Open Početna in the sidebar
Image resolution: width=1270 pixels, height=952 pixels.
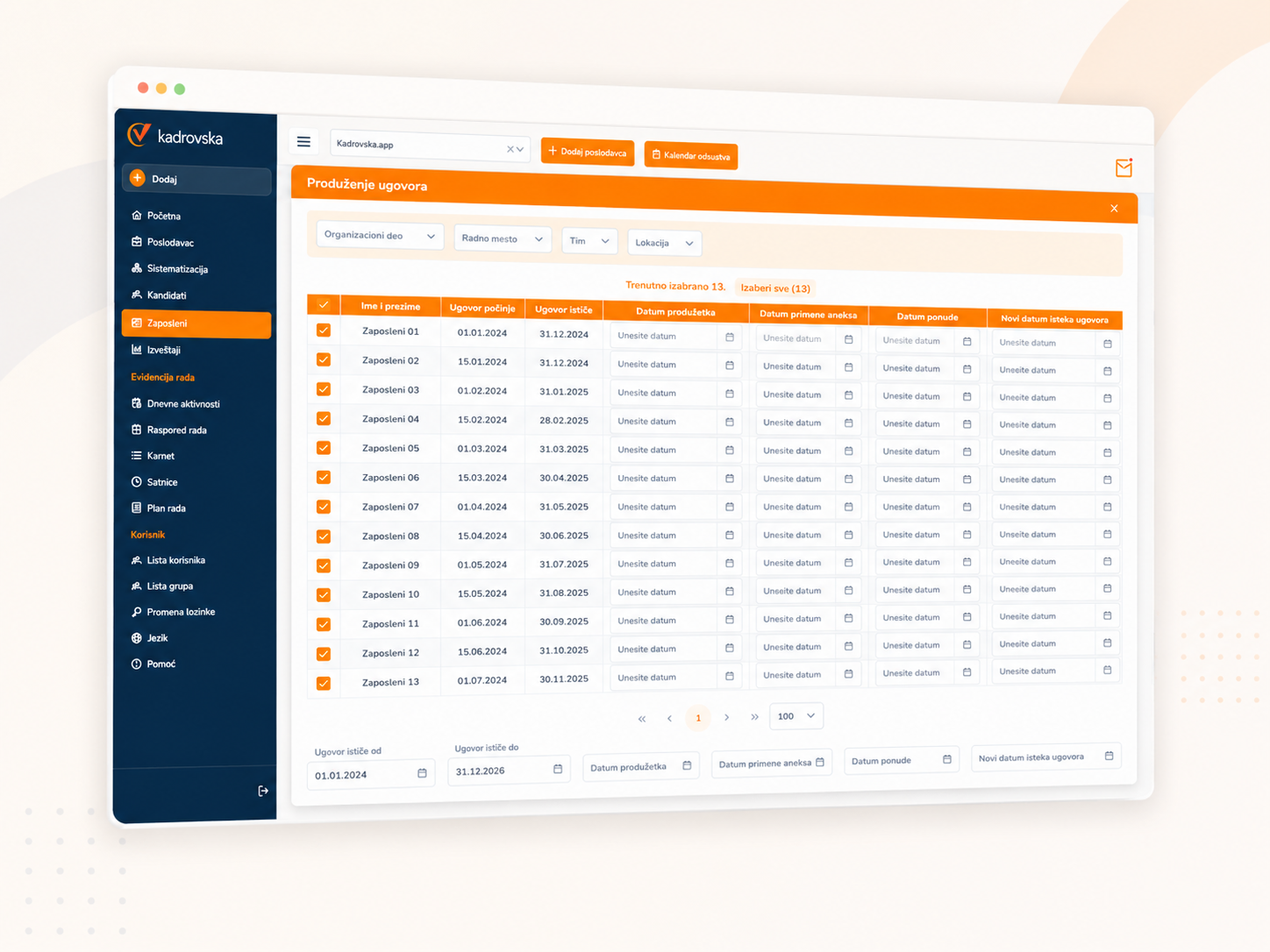[163, 216]
